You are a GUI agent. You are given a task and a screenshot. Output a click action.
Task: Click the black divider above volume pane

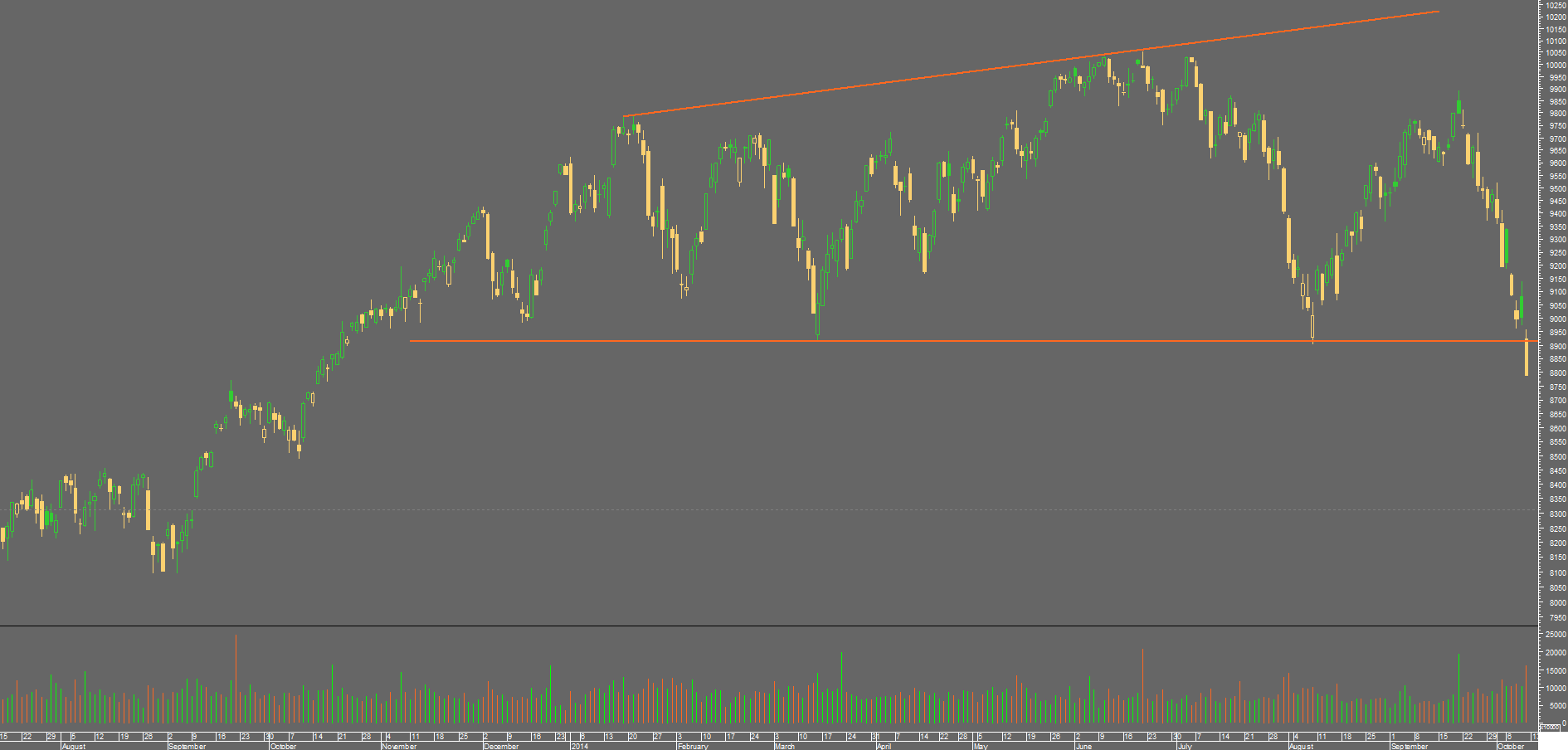pos(769,626)
